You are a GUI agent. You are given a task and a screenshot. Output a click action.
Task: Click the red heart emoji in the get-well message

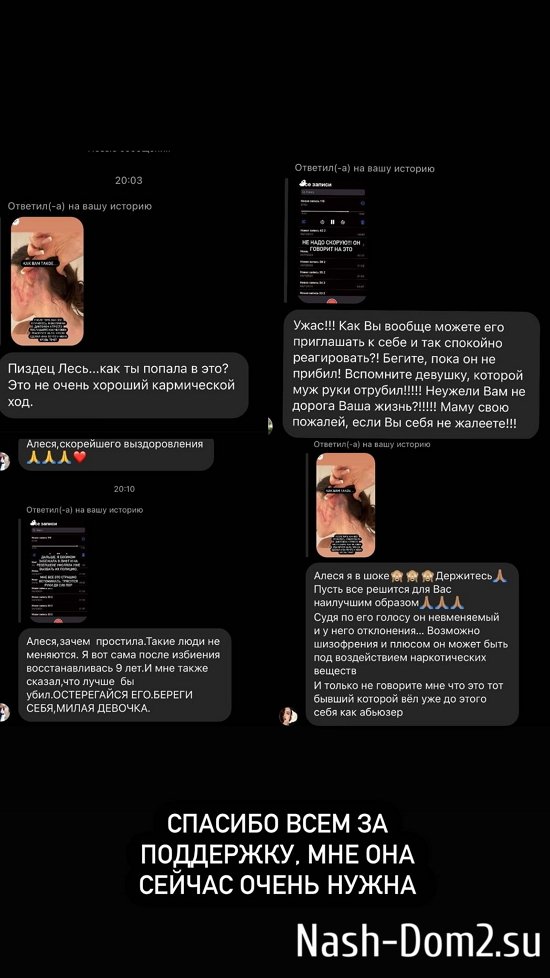[79, 457]
